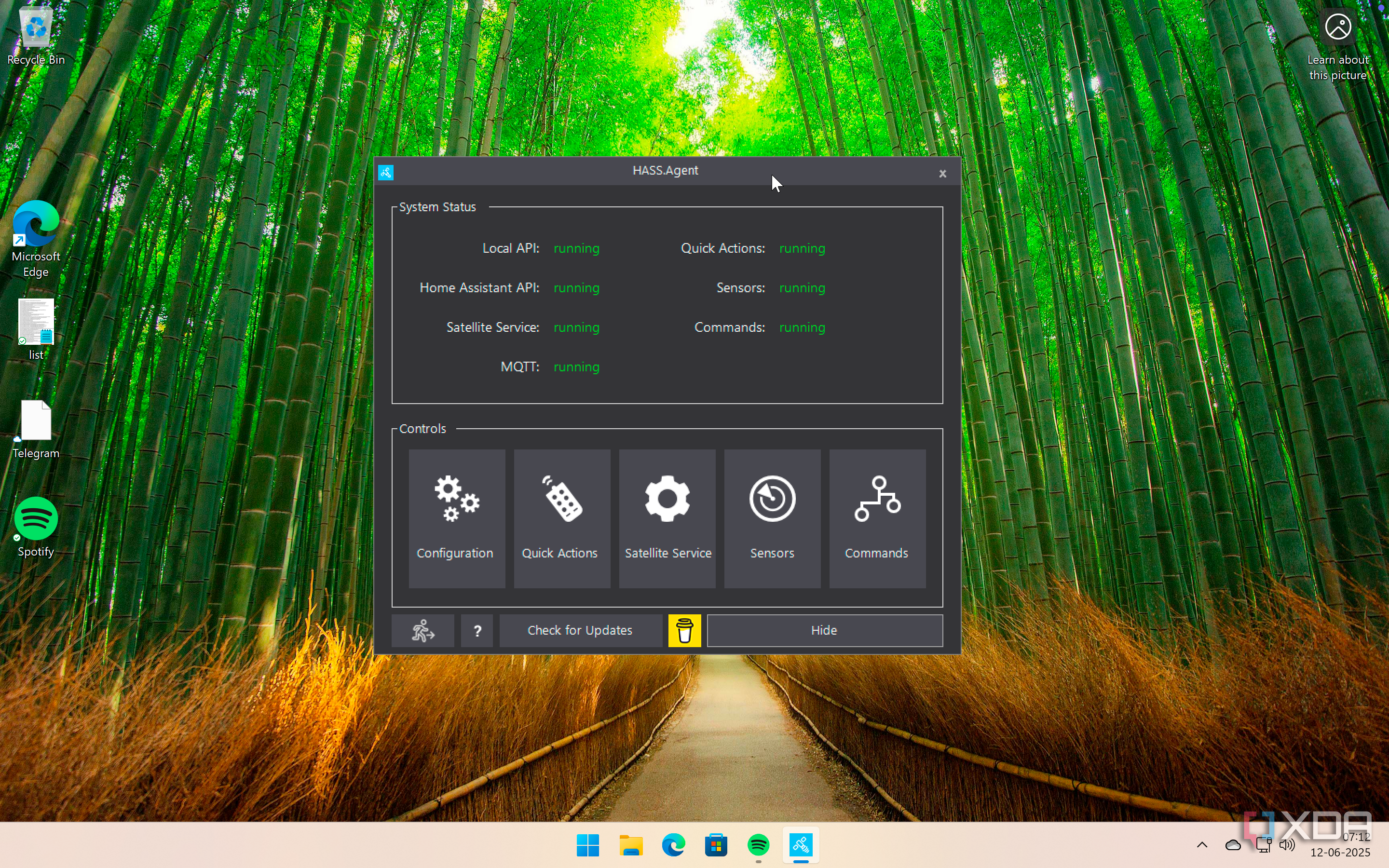The image size is (1389, 868).
Task: Click the exit running-man icon button
Action: 423,630
